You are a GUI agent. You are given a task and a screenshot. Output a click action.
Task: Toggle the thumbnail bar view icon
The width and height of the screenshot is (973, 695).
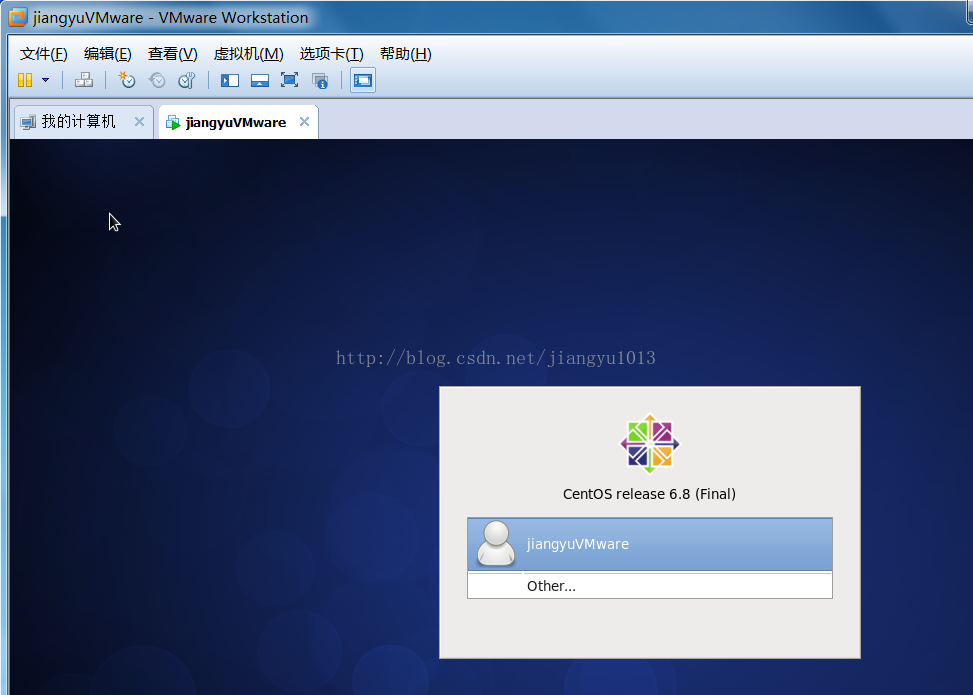[x=259, y=80]
